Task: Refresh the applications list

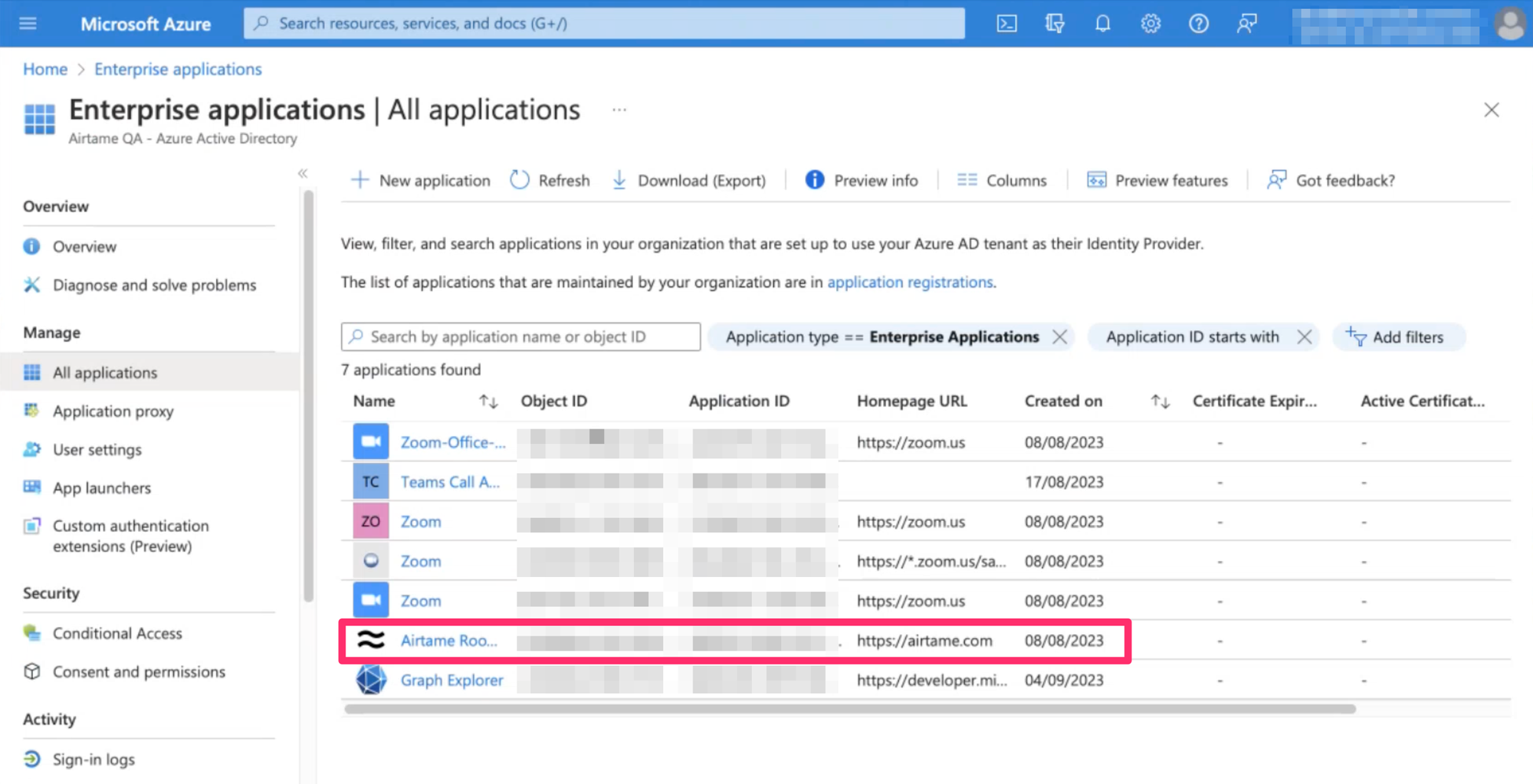Action: 550,181
